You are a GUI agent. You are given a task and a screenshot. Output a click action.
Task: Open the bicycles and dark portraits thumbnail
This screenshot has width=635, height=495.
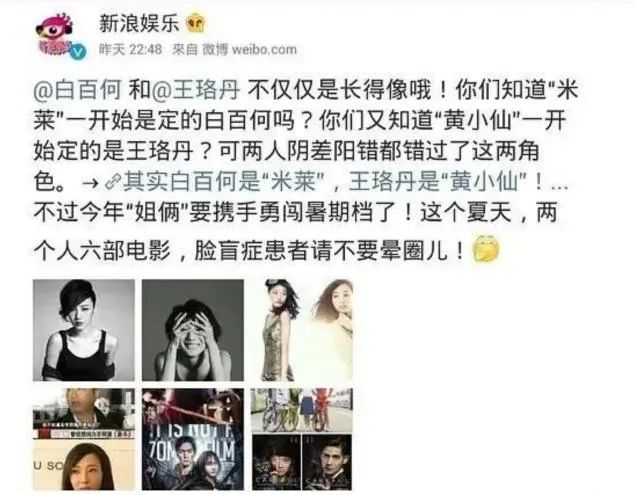click(x=302, y=439)
